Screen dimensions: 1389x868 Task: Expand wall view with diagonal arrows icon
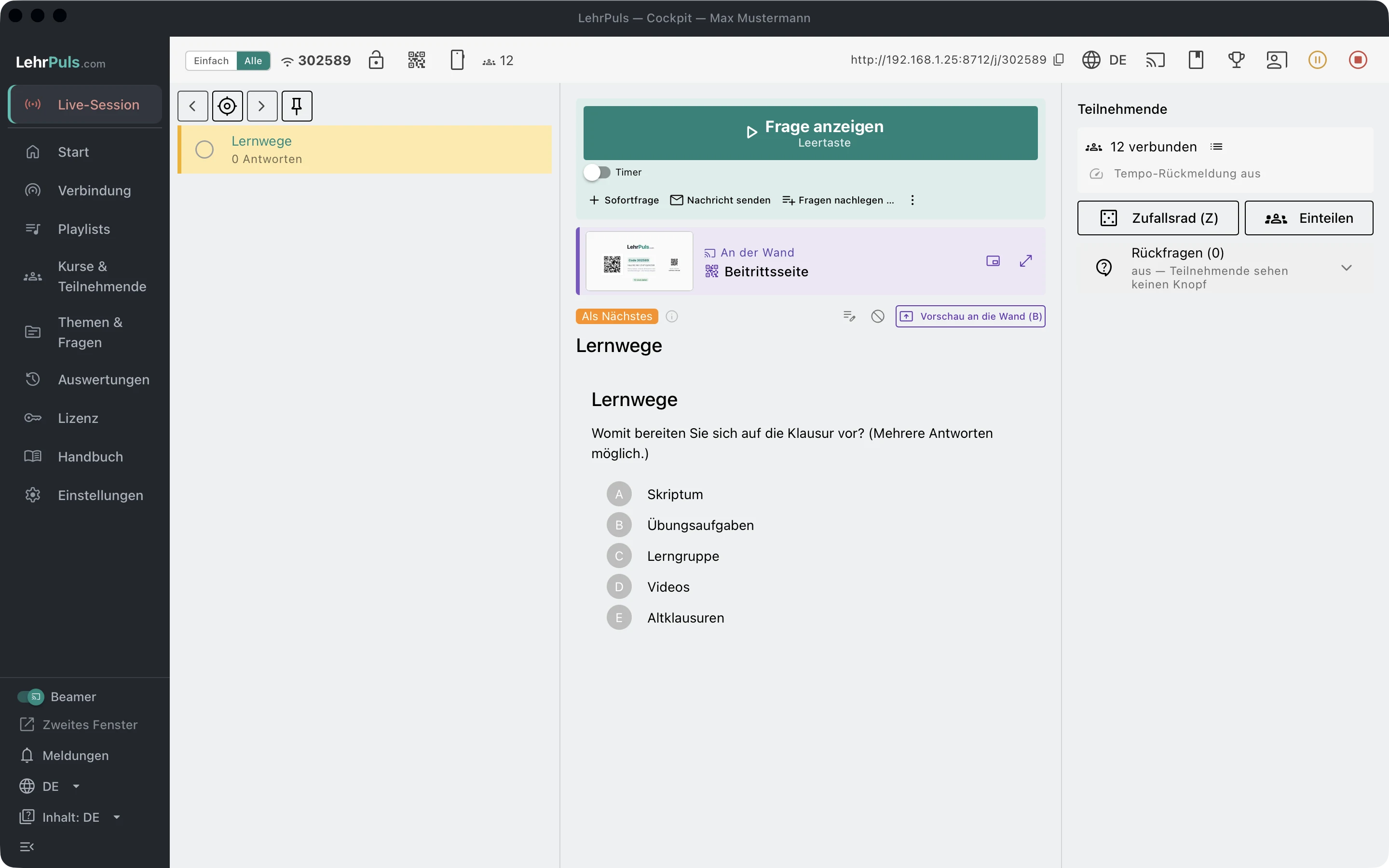click(1026, 261)
